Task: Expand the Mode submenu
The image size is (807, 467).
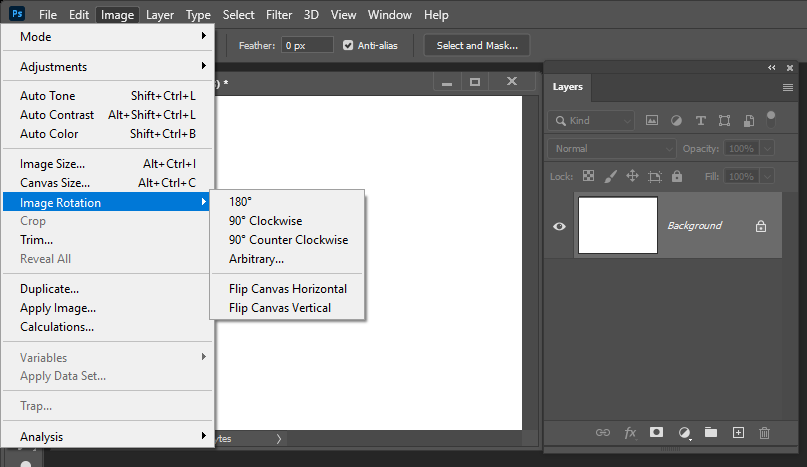Action: (108, 37)
